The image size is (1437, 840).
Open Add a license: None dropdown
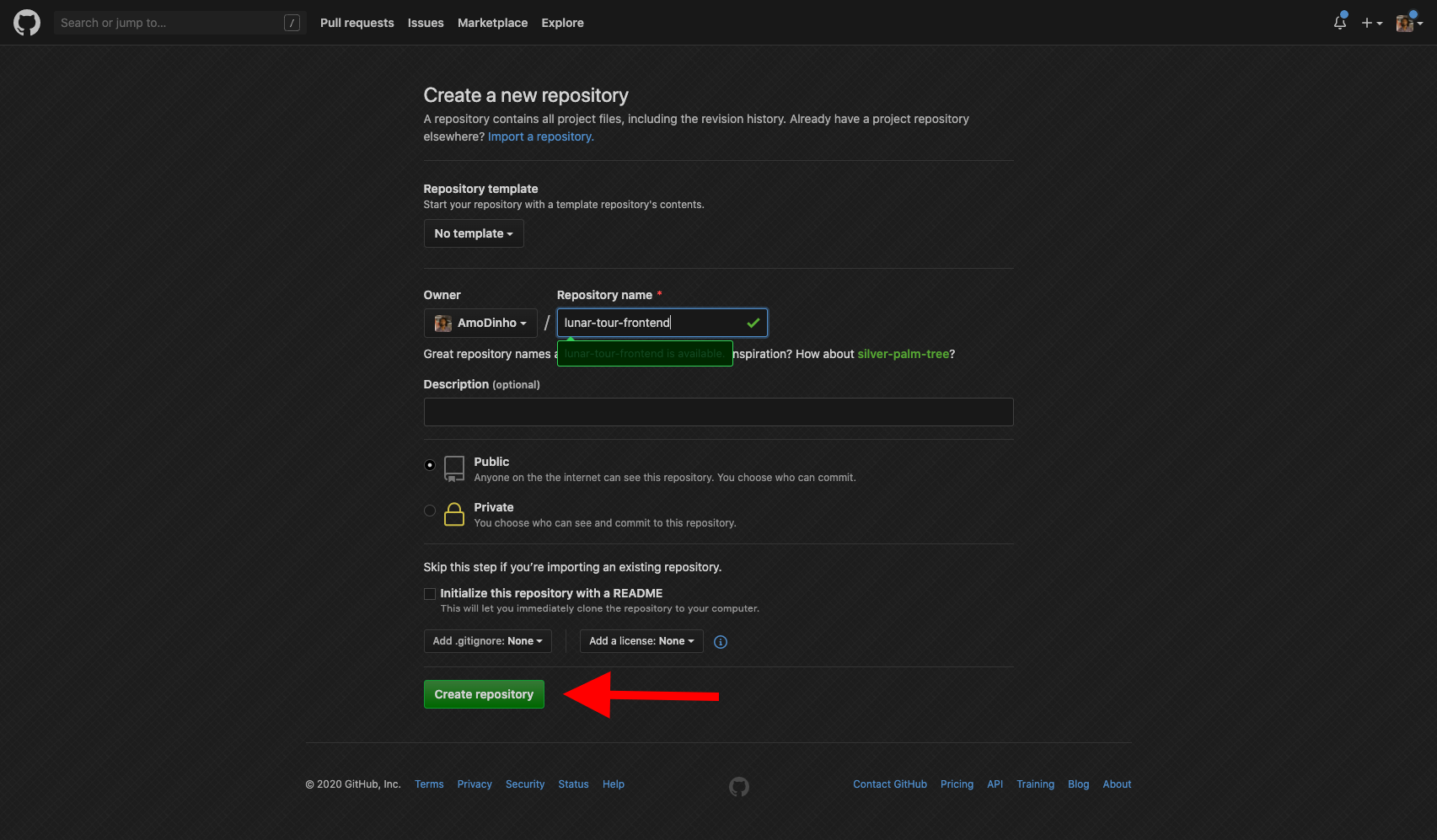click(x=641, y=641)
